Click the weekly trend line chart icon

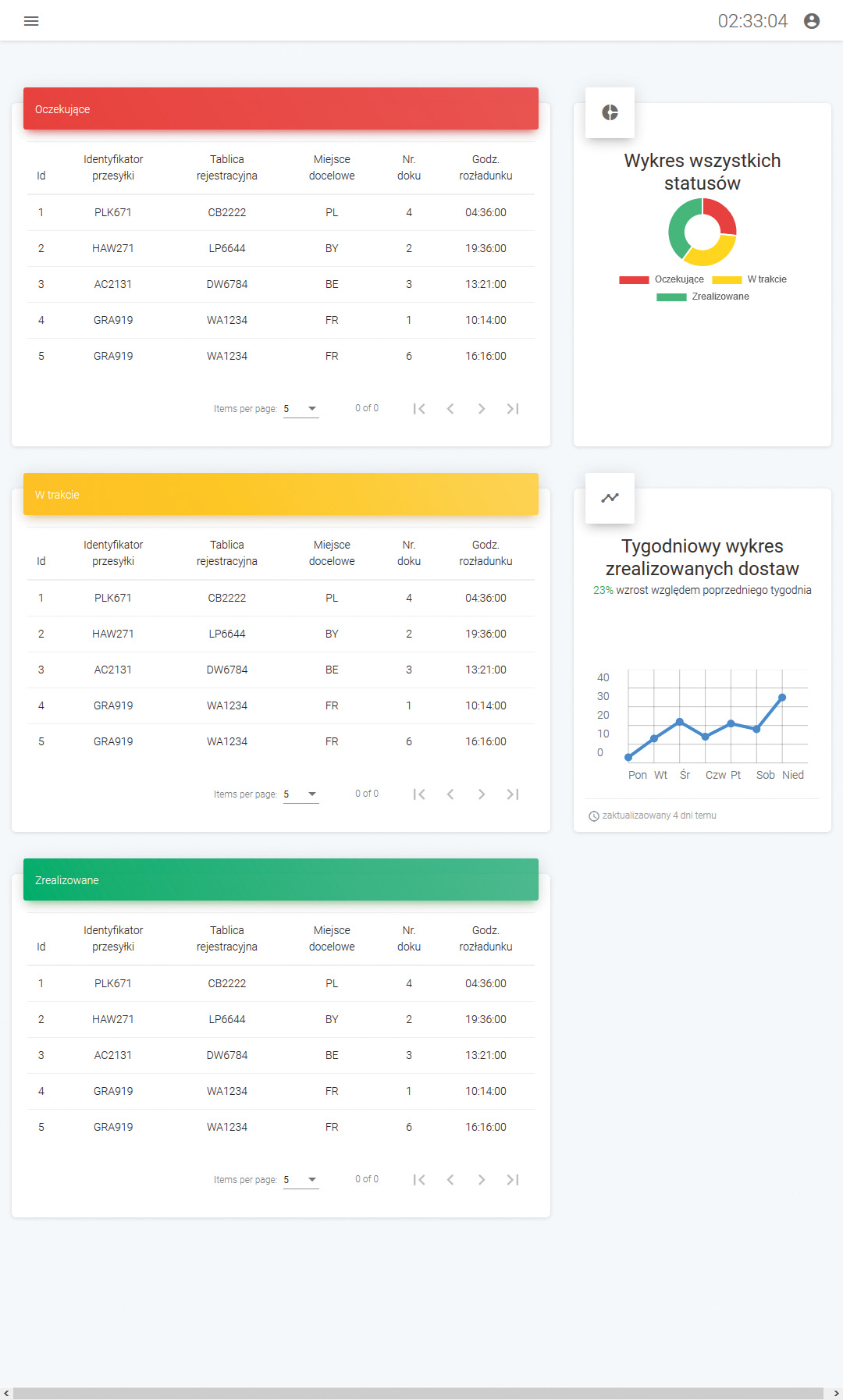pyautogui.click(x=610, y=498)
